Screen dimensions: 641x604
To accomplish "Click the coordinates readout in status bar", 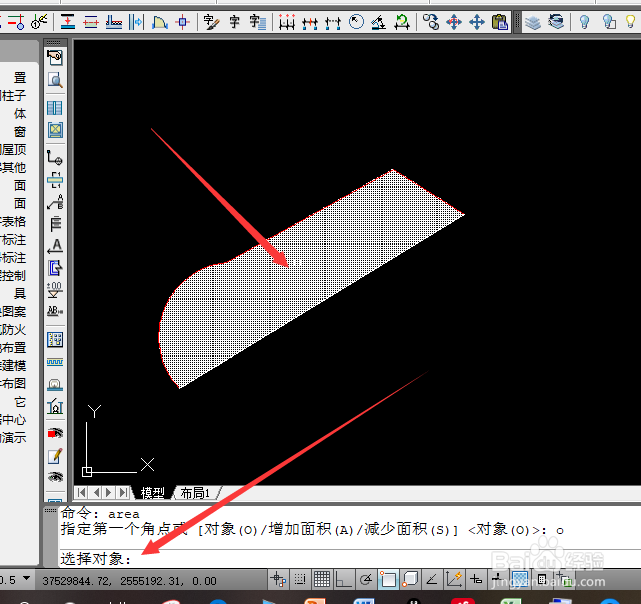I will click(x=129, y=581).
